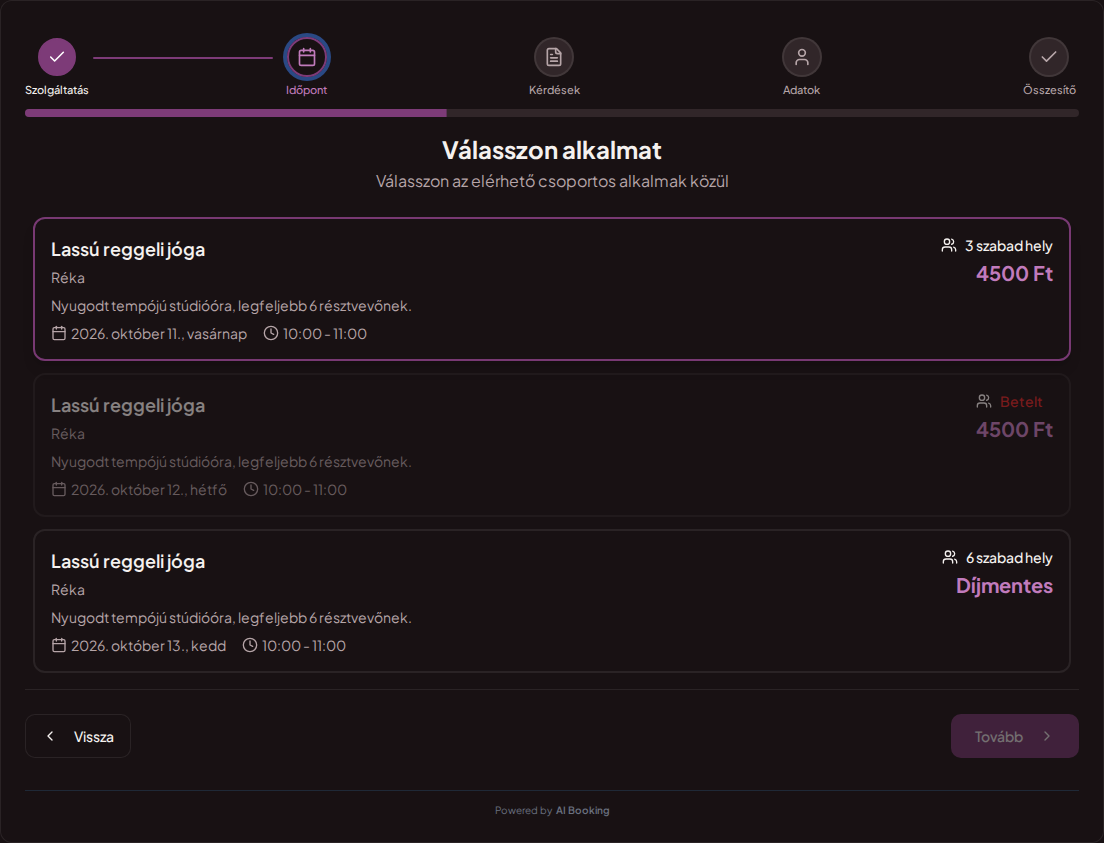This screenshot has height=843, width=1104.
Task: Click the completed Szolgáltatás step checkmark icon
Action: click(57, 57)
